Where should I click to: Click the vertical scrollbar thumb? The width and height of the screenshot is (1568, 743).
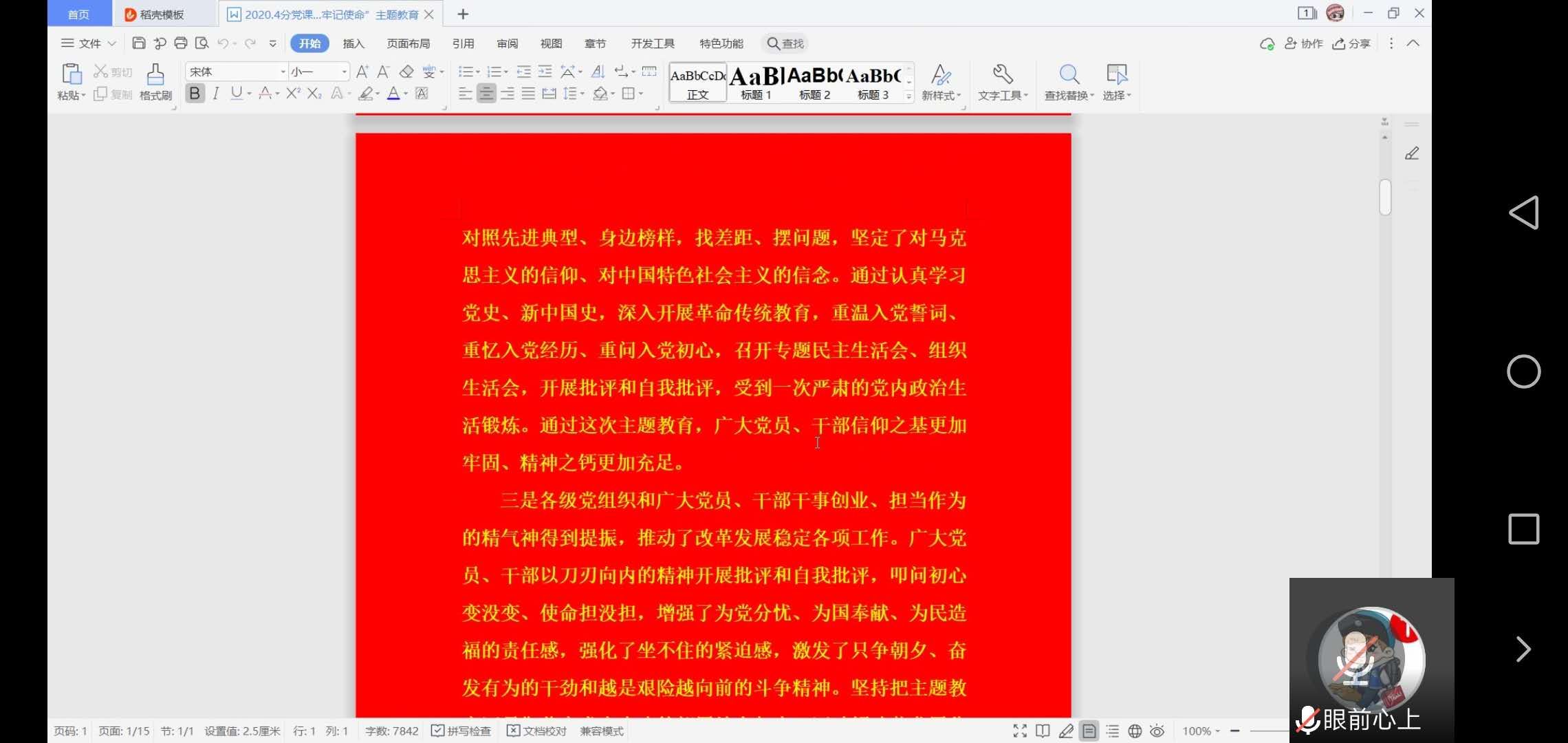click(x=1385, y=197)
